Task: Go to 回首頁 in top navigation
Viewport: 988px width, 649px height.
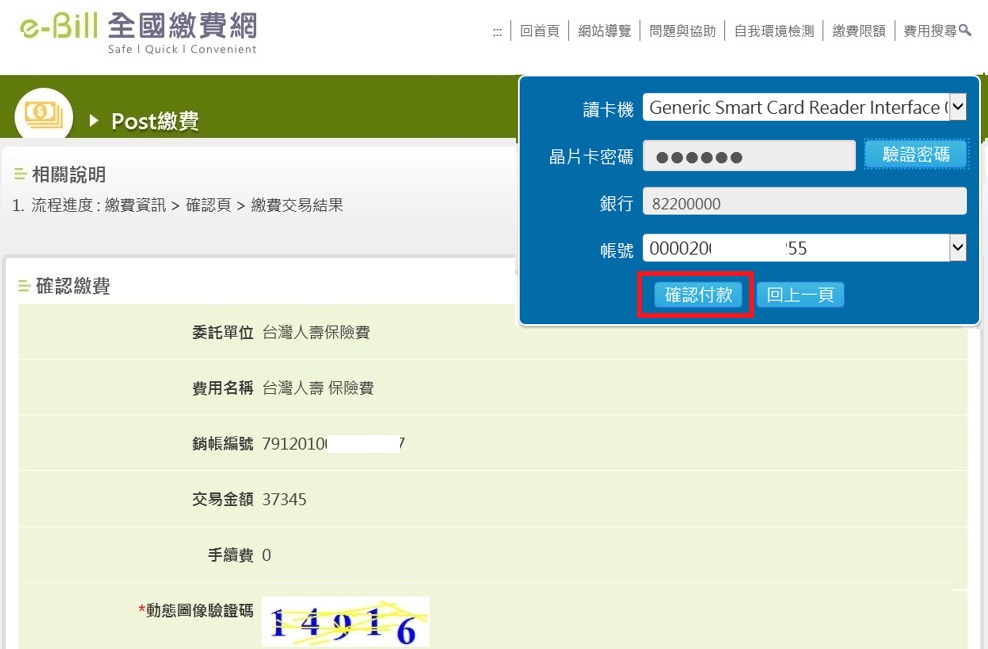Action: [539, 31]
